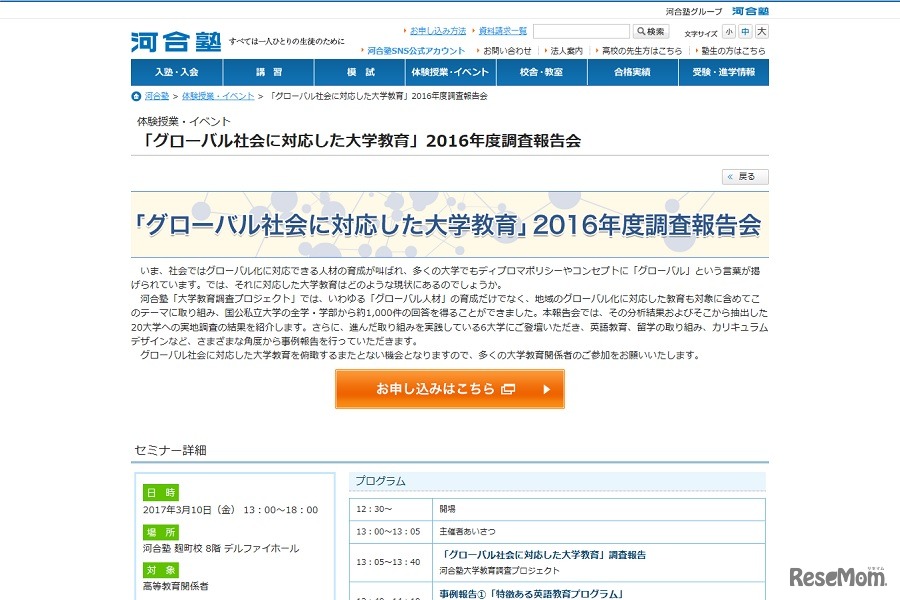Click 体験授業・イベント breadcrumb link
The width and height of the screenshot is (900, 600).
click(218, 96)
